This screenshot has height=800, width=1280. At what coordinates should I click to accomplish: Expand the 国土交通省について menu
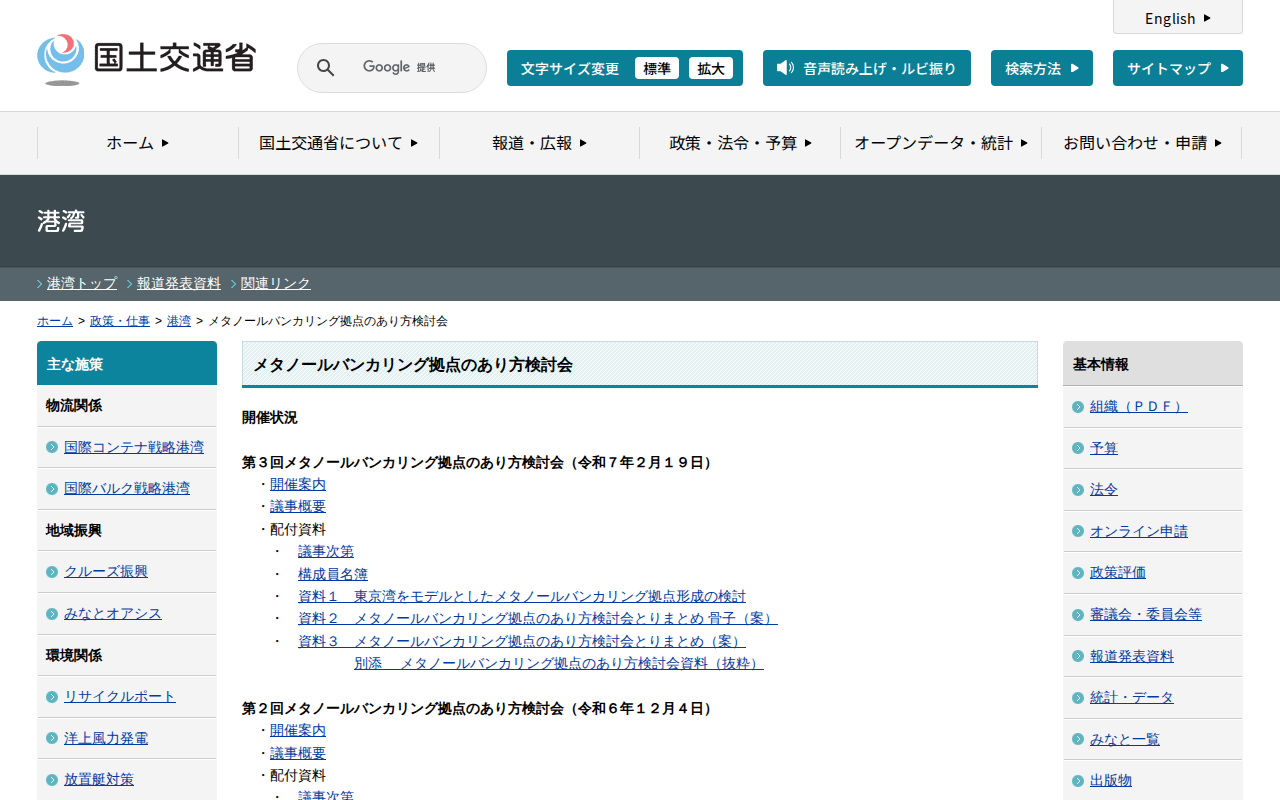[338, 143]
